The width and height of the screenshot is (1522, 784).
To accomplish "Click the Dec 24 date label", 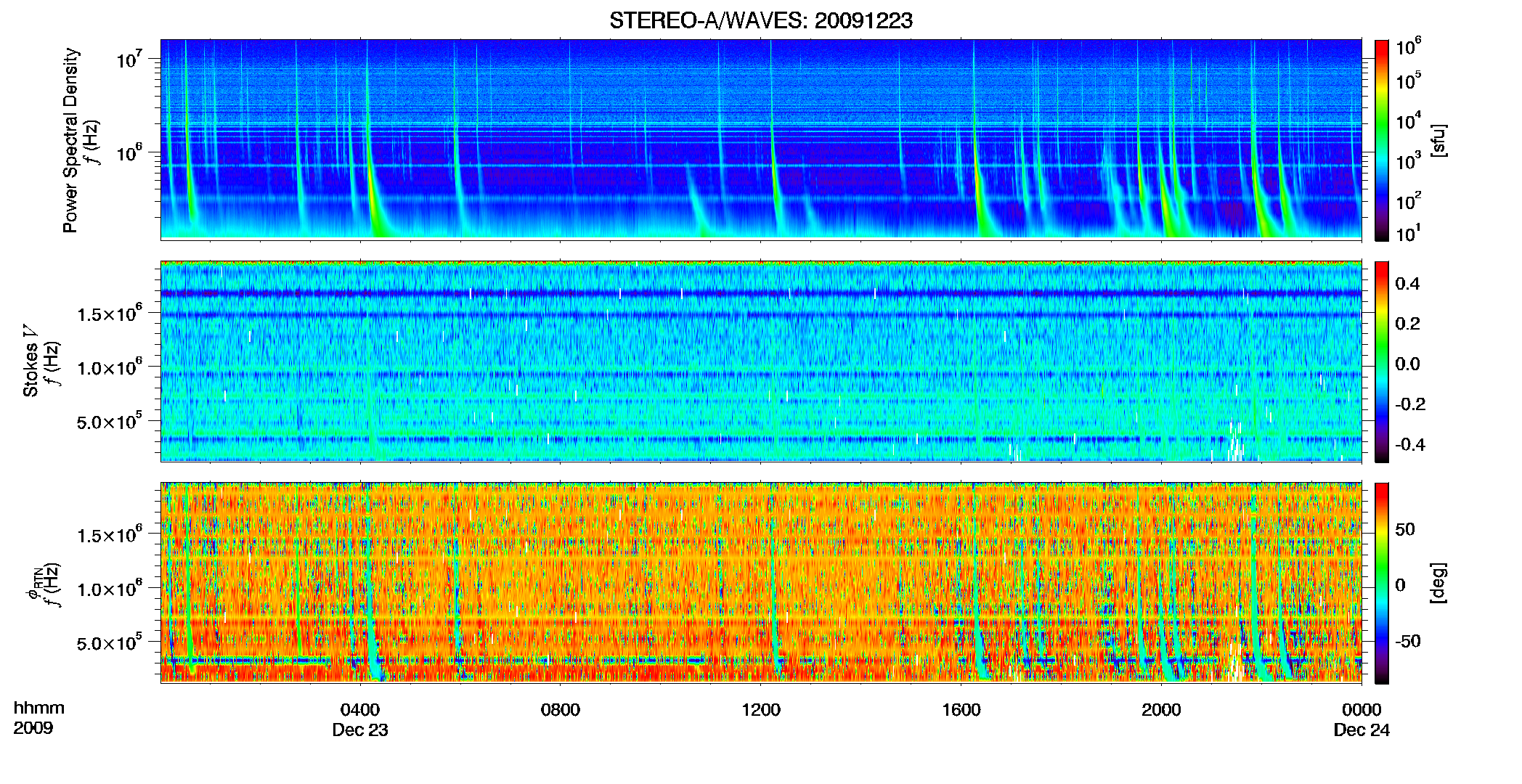I will coord(1362,730).
